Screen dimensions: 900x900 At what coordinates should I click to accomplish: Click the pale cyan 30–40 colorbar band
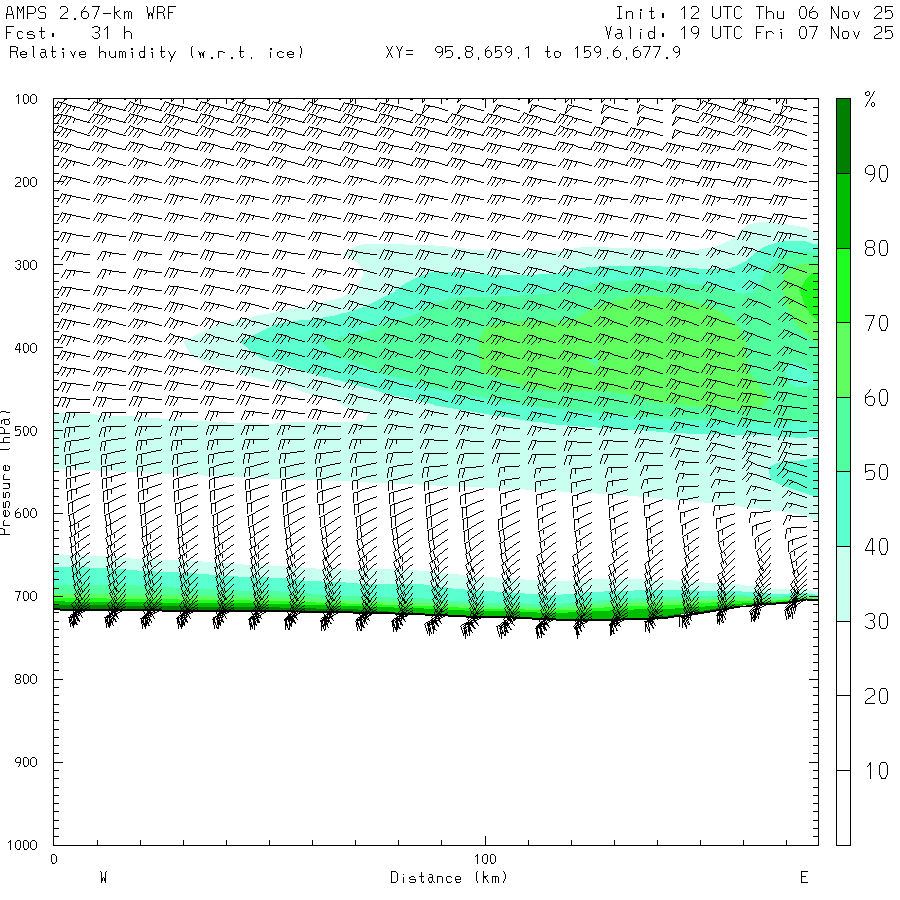(843, 584)
